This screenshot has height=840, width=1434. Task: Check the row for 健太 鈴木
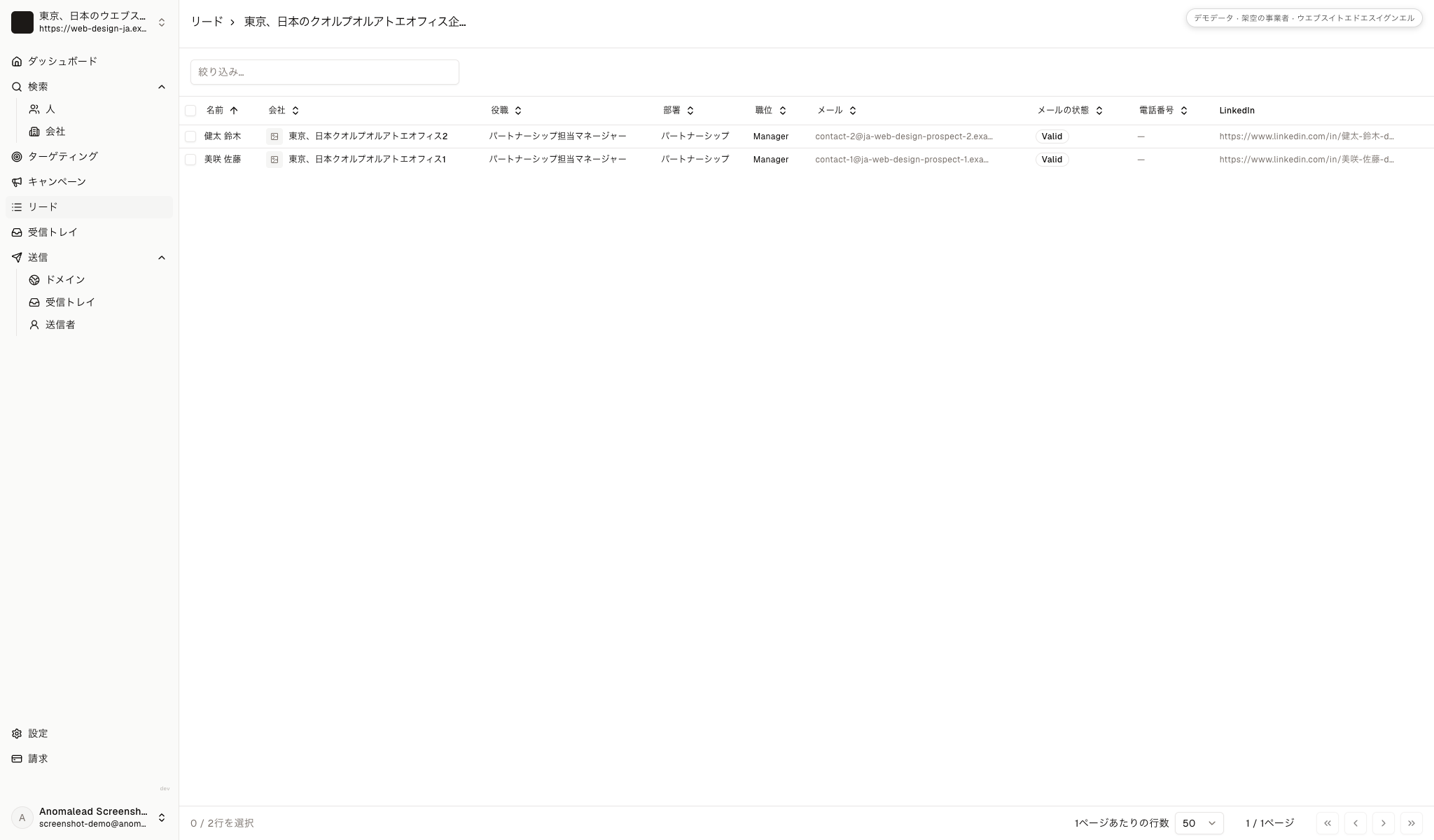click(190, 136)
